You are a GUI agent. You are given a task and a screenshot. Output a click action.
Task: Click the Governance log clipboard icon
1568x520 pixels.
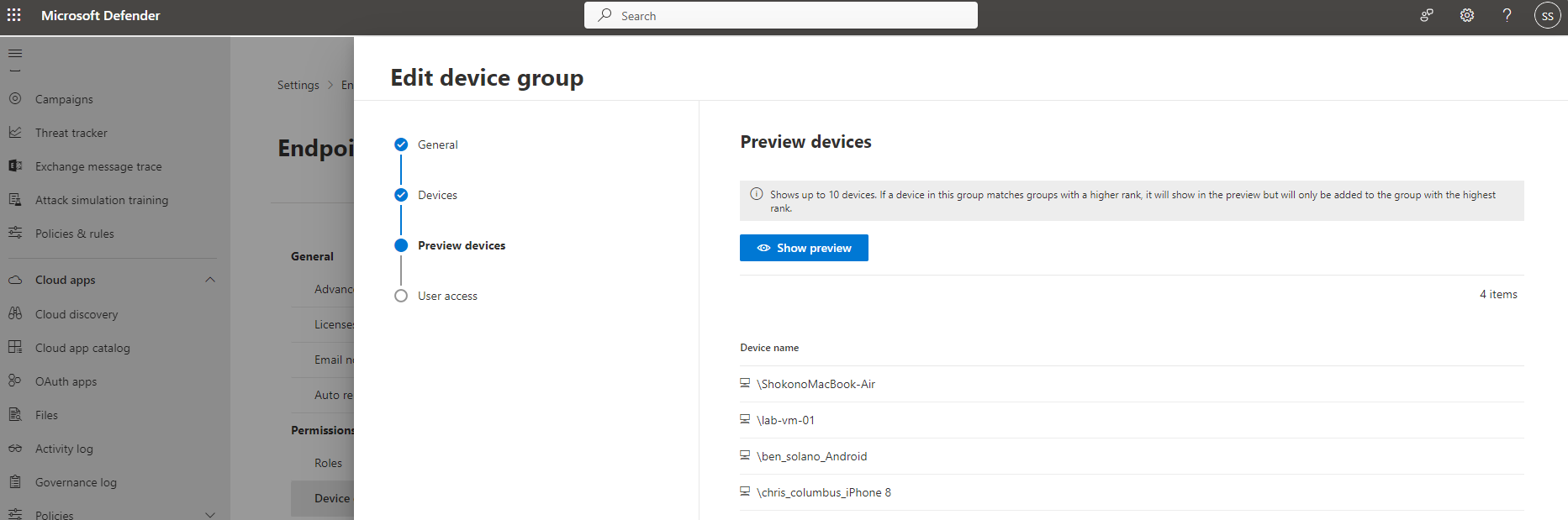tap(15, 481)
